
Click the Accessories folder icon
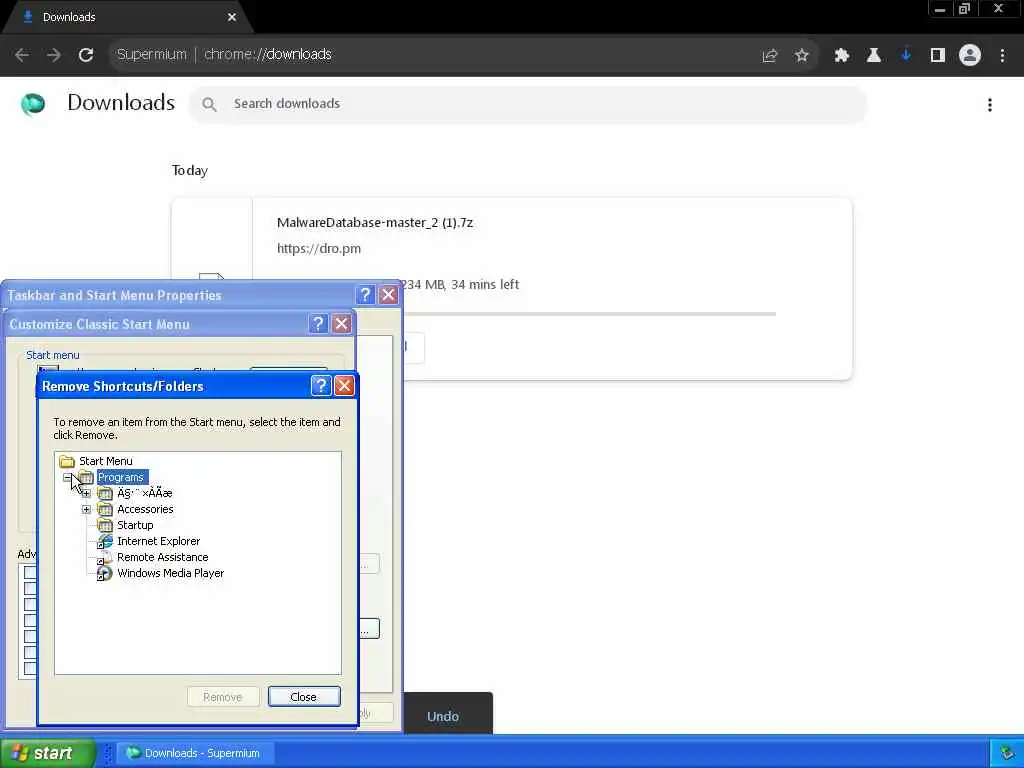(104, 509)
